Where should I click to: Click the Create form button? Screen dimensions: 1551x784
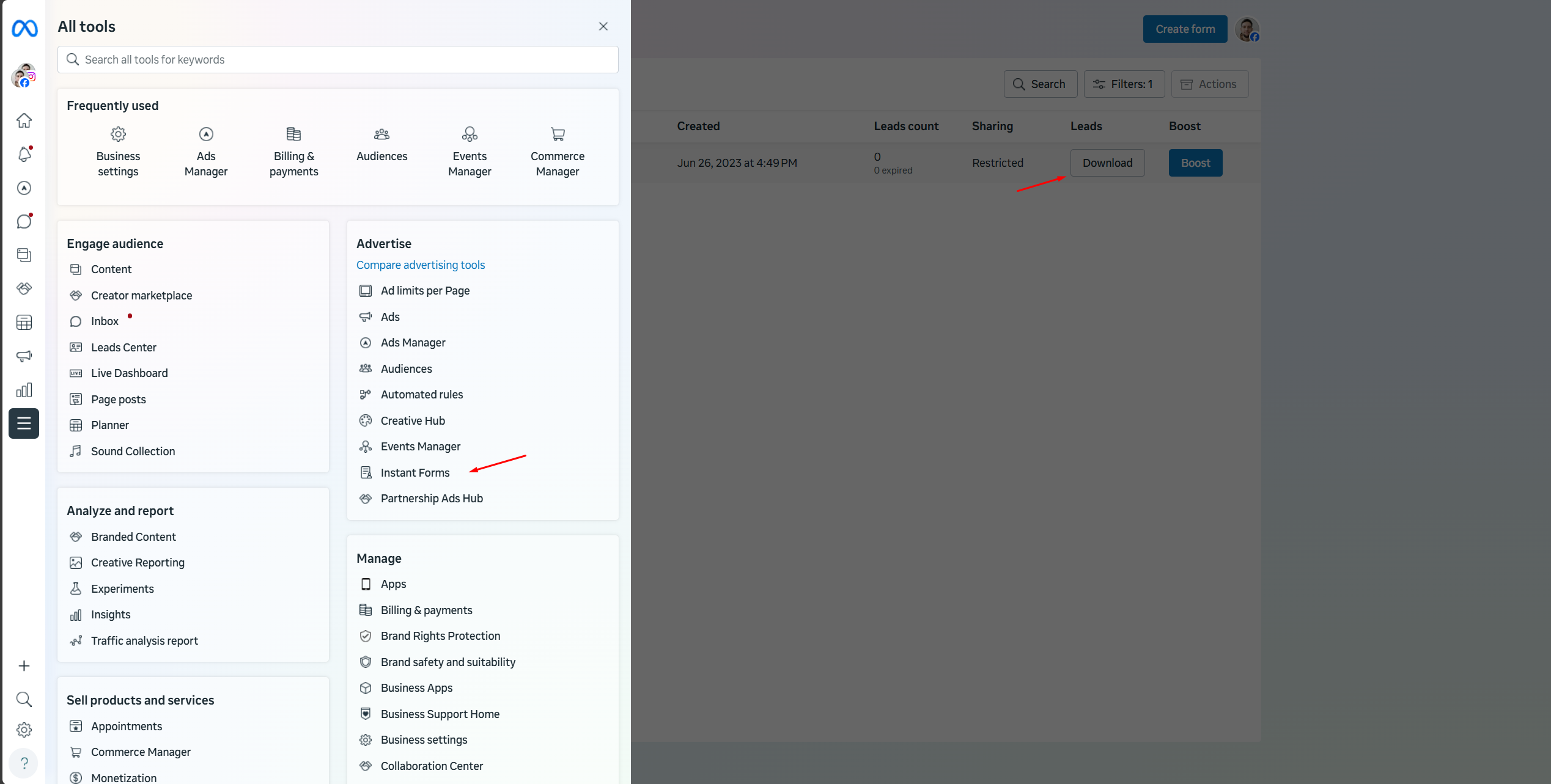coord(1184,29)
